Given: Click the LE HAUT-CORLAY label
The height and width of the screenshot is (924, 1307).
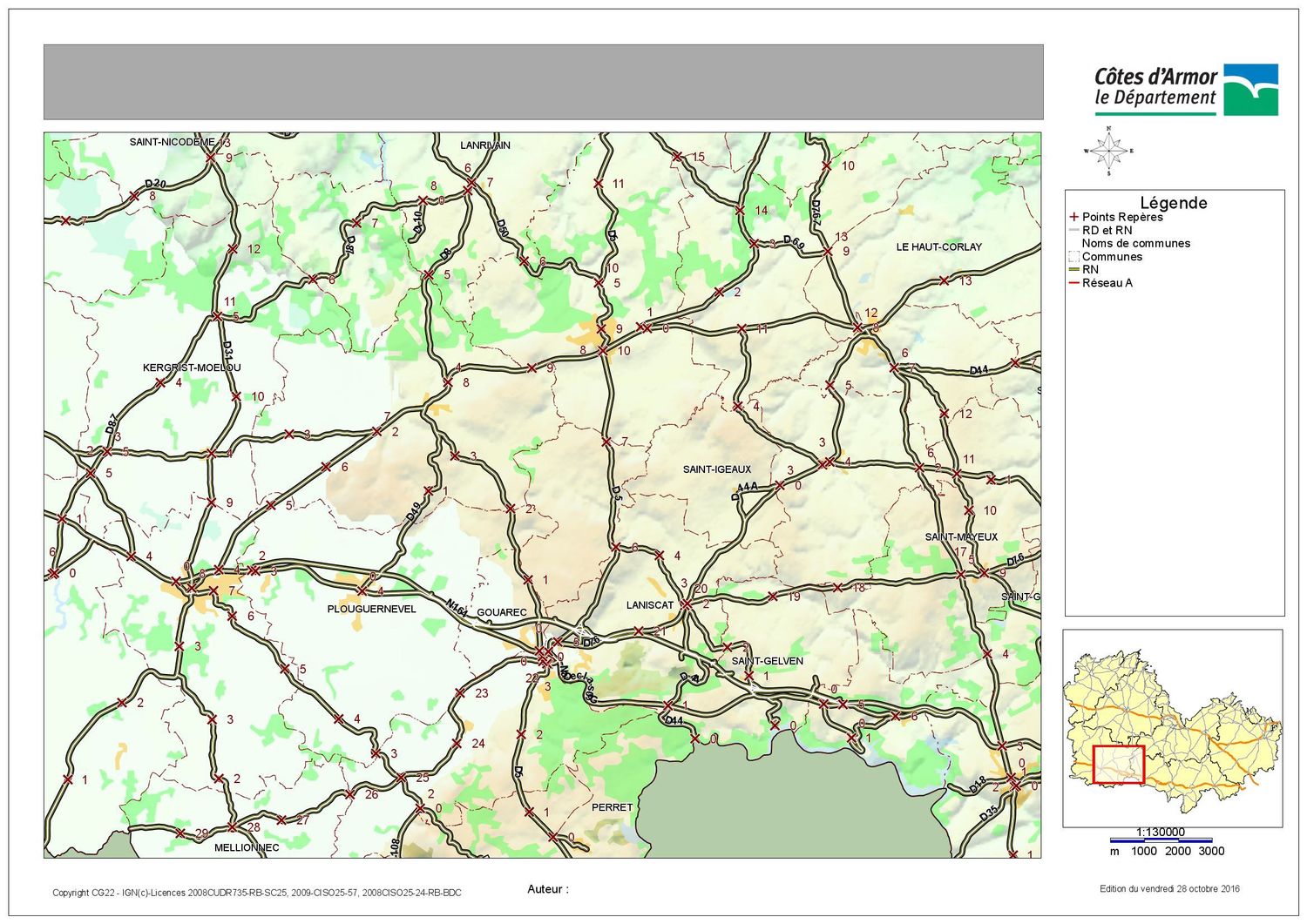Looking at the screenshot, I should [939, 247].
